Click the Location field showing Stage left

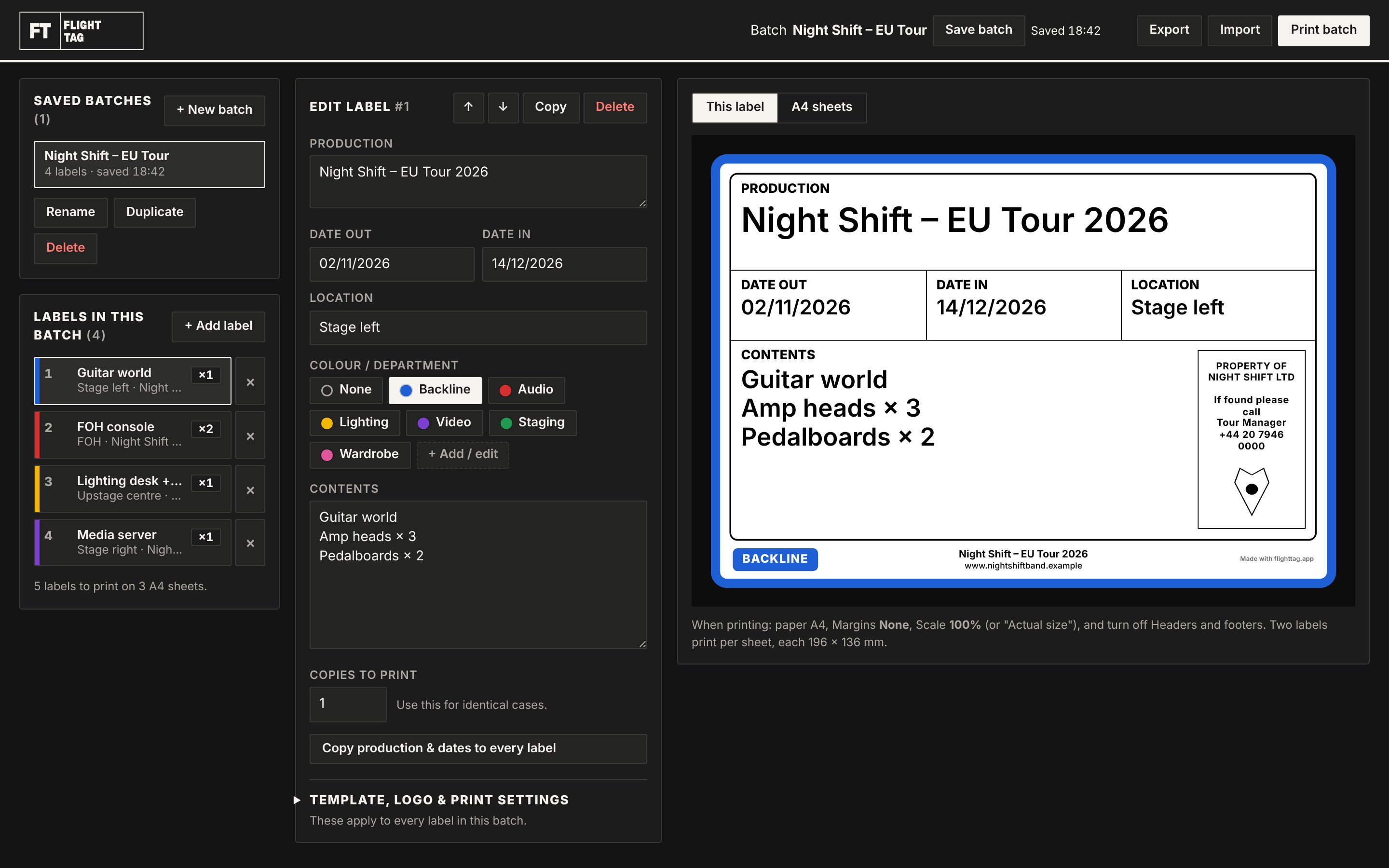click(x=478, y=328)
